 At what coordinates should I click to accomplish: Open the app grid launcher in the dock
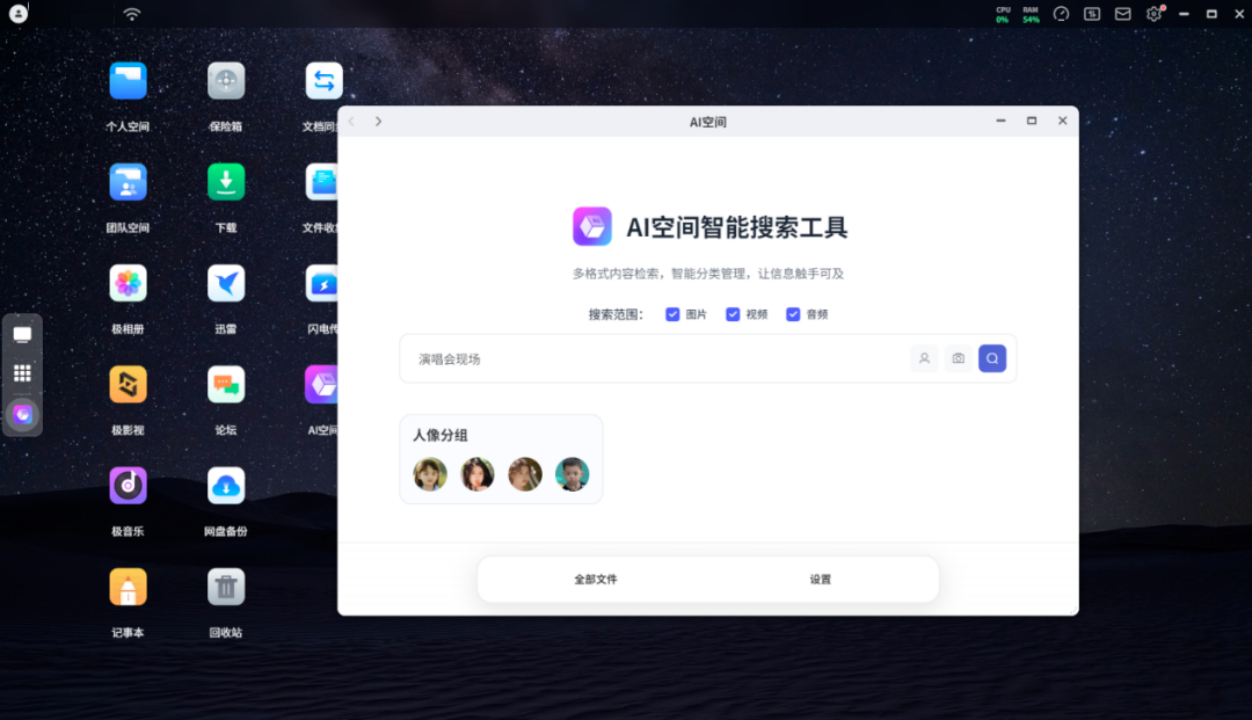(22, 373)
